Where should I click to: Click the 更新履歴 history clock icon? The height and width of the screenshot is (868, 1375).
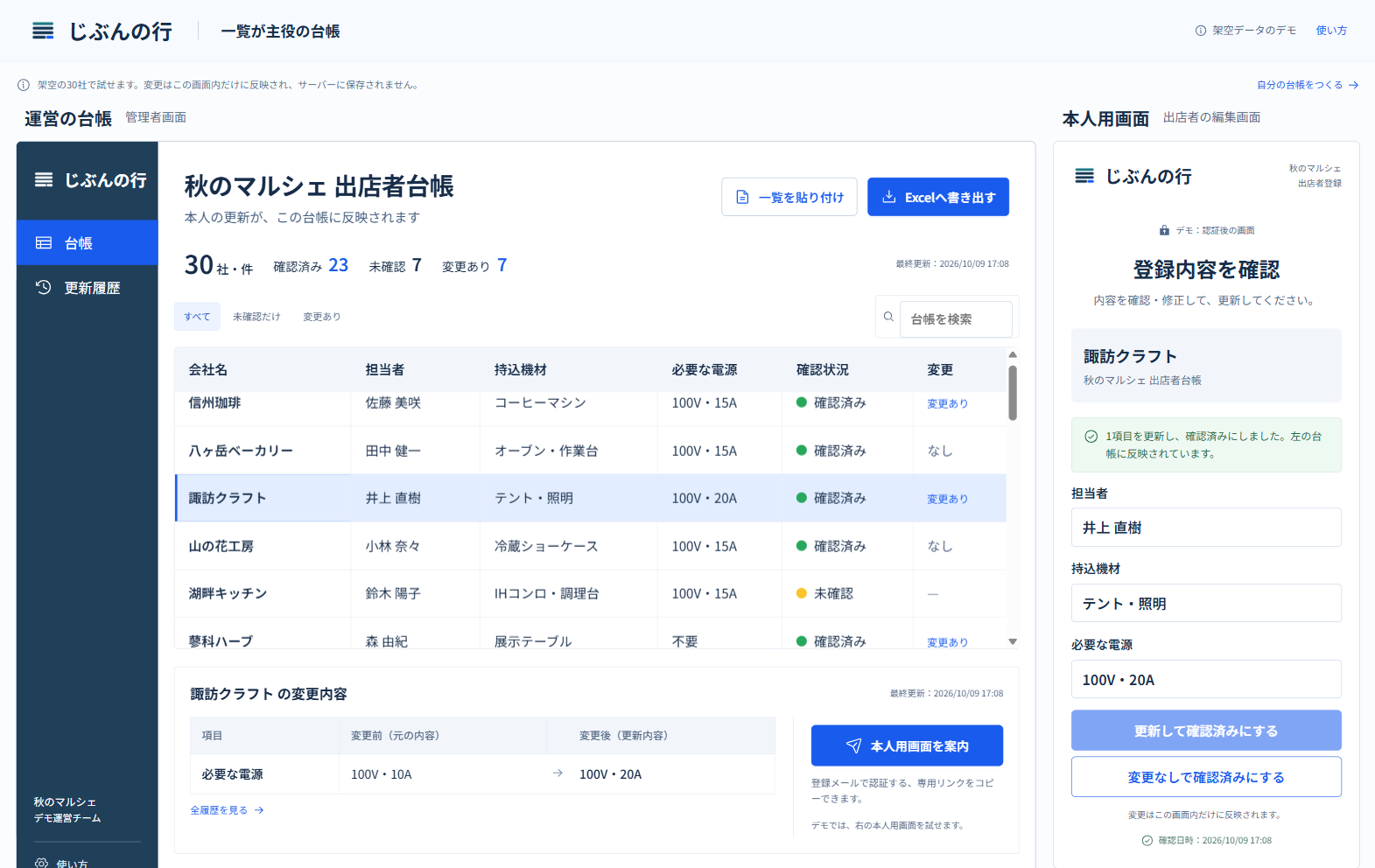pyautogui.click(x=43, y=287)
